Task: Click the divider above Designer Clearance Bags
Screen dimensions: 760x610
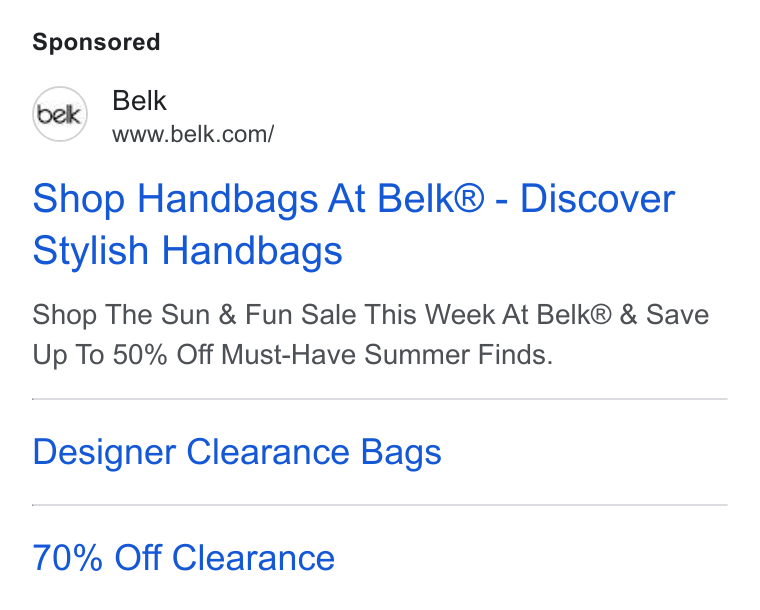Action: click(380, 399)
